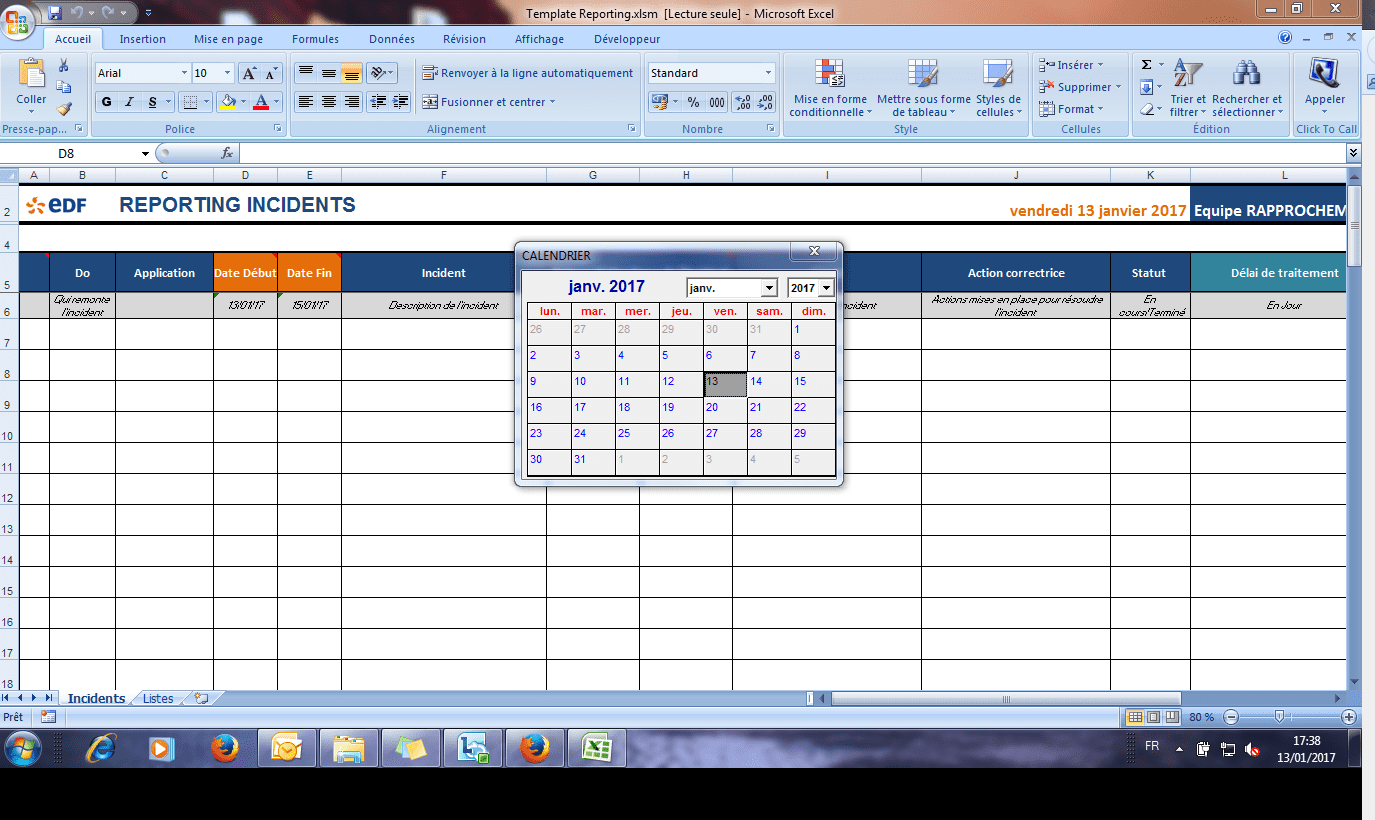Increase the indent
The width and height of the screenshot is (1375, 820).
coord(401,102)
